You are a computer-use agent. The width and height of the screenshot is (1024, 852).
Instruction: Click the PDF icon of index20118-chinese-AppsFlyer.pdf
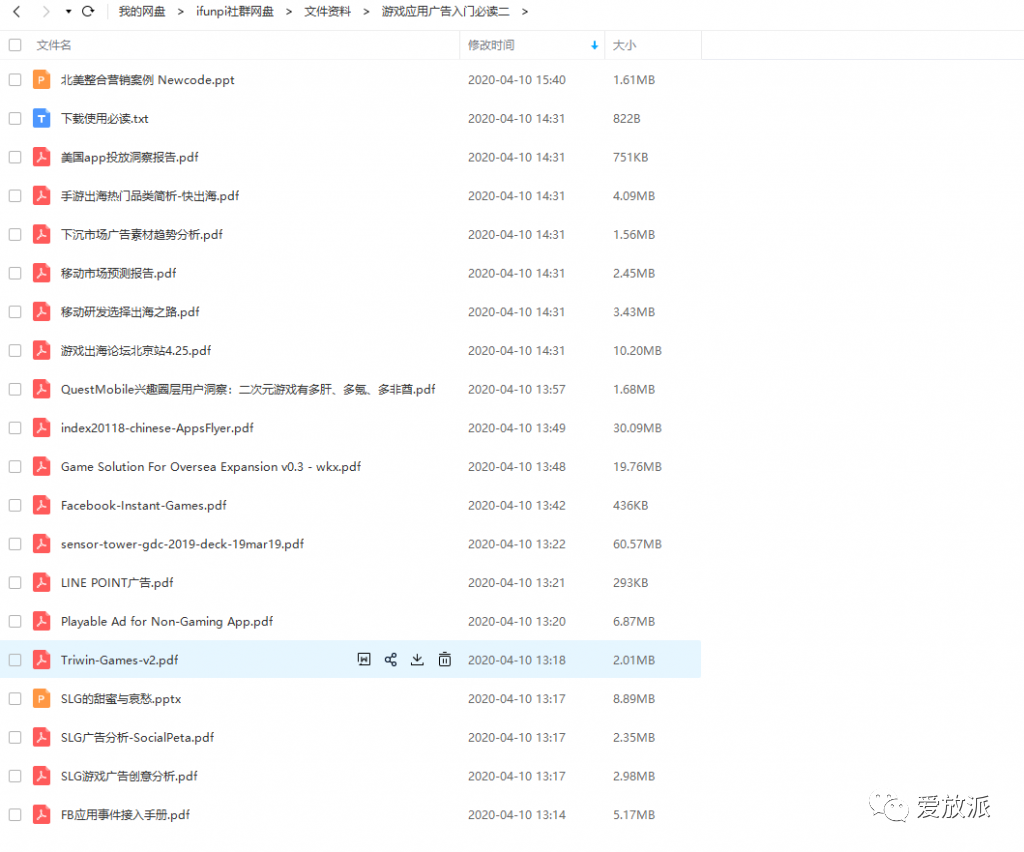(41, 428)
